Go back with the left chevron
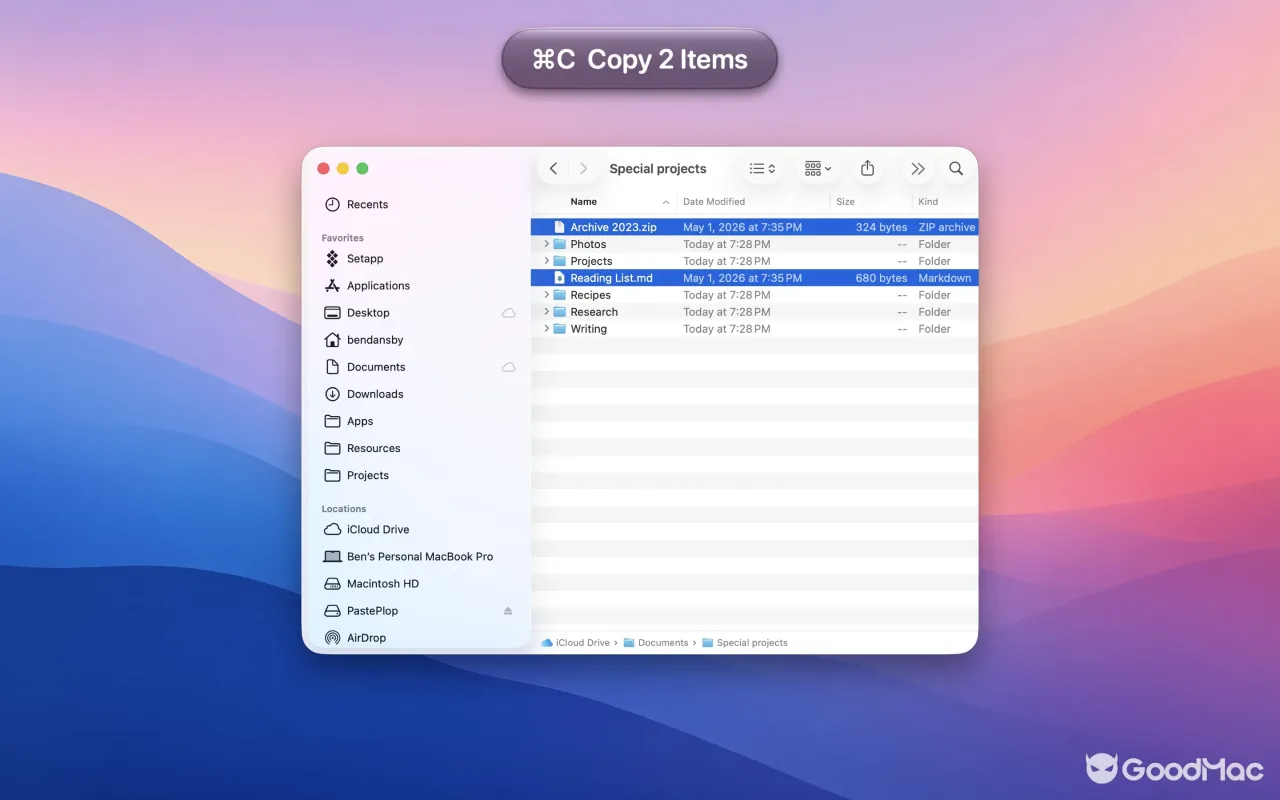The height and width of the screenshot is (800, 1280). (553, 169)
